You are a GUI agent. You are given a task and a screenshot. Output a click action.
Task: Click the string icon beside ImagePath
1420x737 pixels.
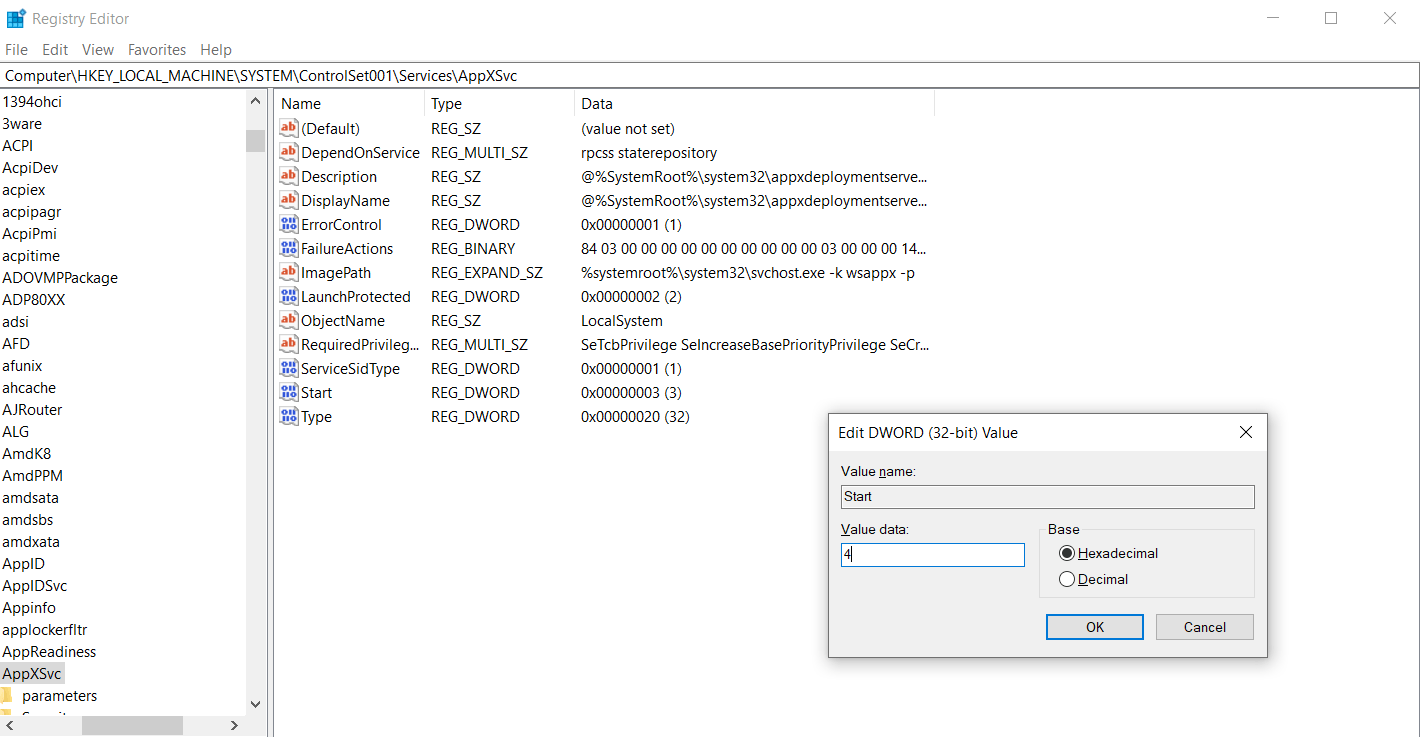289,273
